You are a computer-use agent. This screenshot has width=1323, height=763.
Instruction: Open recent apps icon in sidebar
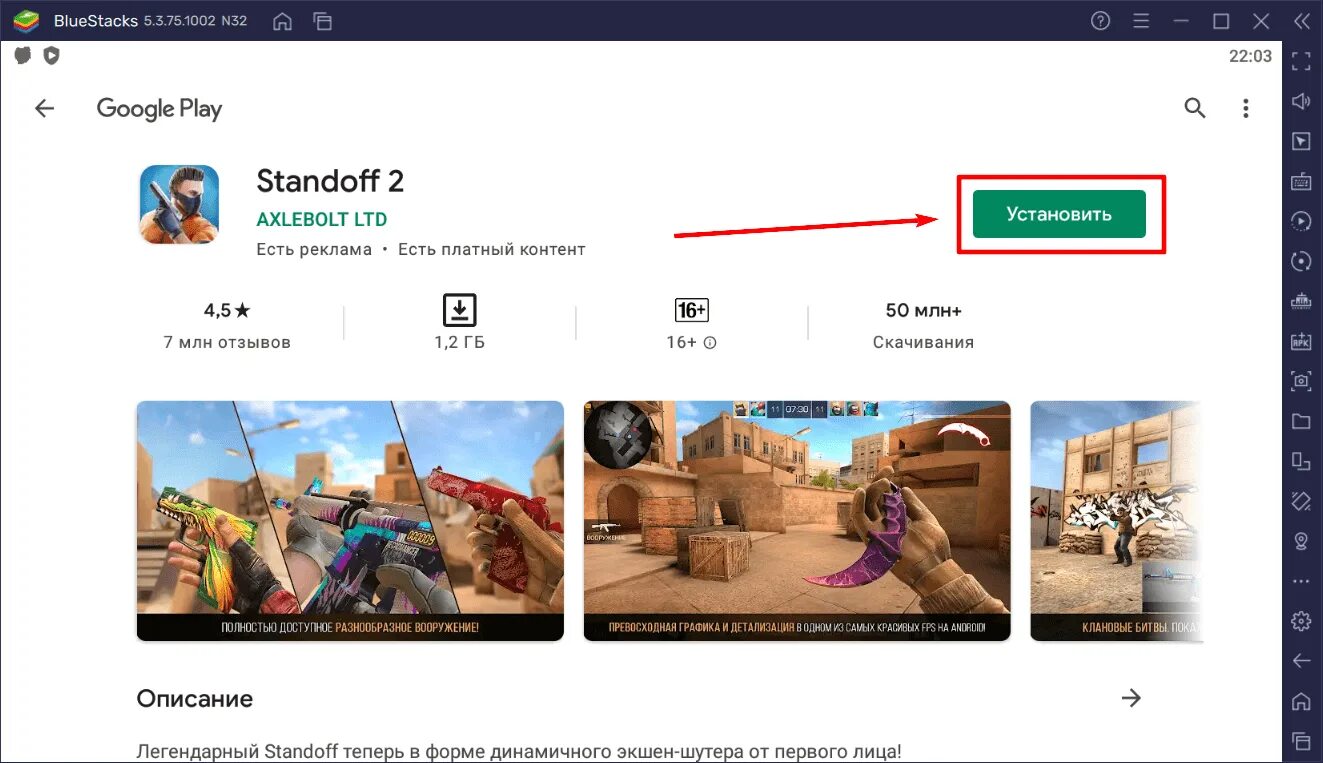(x=1301, y=741)
